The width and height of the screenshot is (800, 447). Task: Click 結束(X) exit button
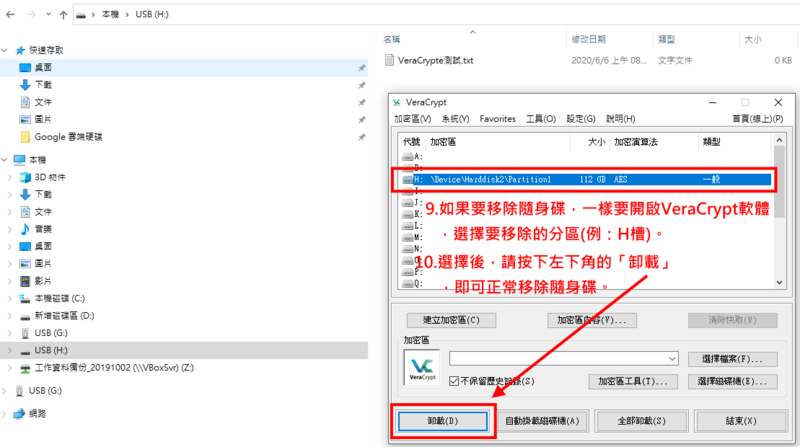(x=741, y=421)
